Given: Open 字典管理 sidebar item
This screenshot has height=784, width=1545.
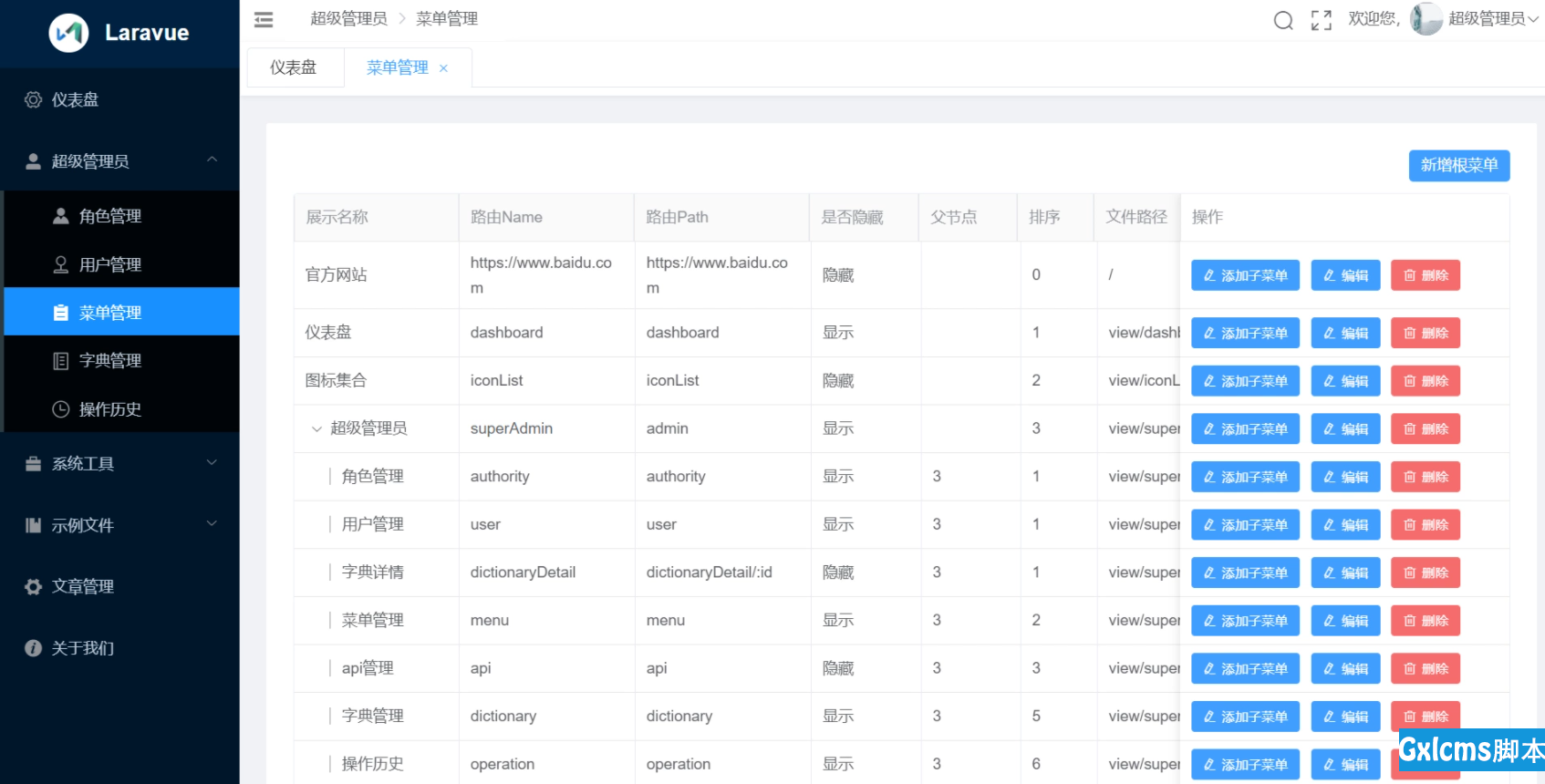Looking at the screenshot, I should click(119, 360).
